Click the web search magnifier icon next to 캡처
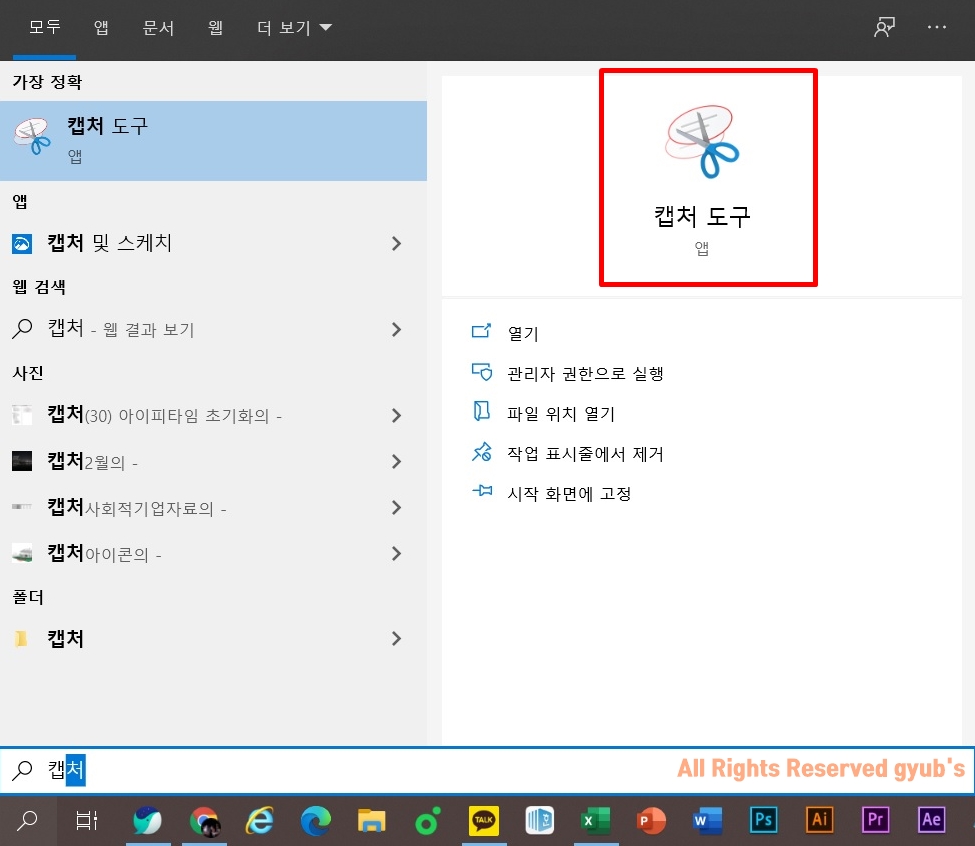Viewport: 975px width, 846px height. (x=22, y=329)
